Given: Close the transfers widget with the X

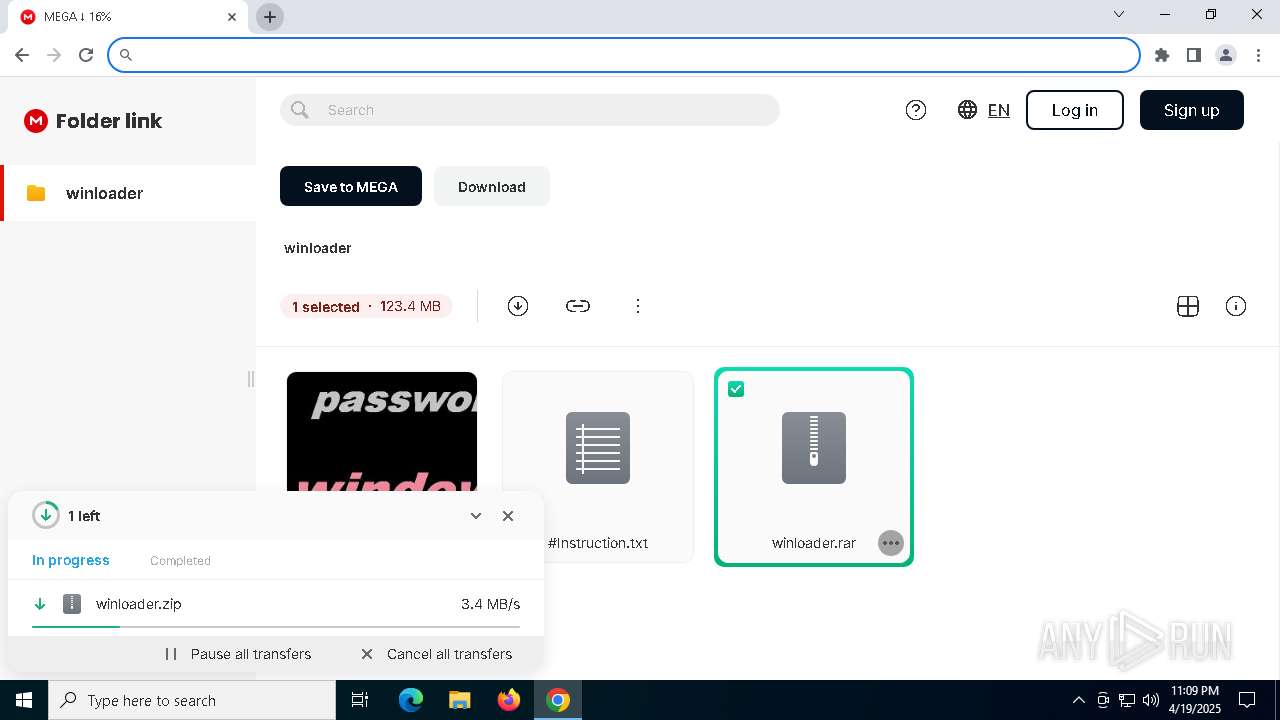Looking at the screenshot, I should (508, 516).
